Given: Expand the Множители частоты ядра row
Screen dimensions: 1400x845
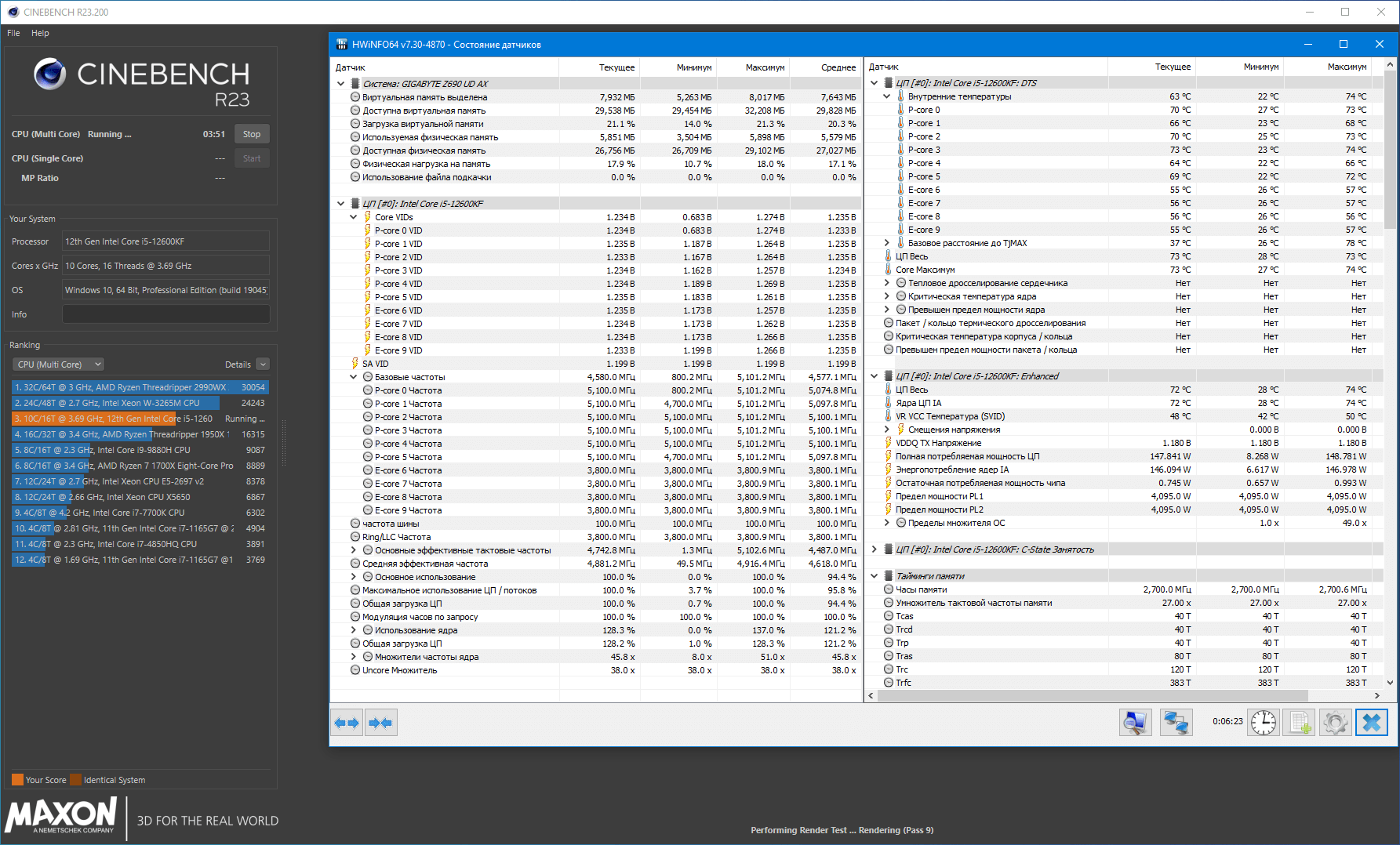Looking at the screenshot, I should coord(353,657).
